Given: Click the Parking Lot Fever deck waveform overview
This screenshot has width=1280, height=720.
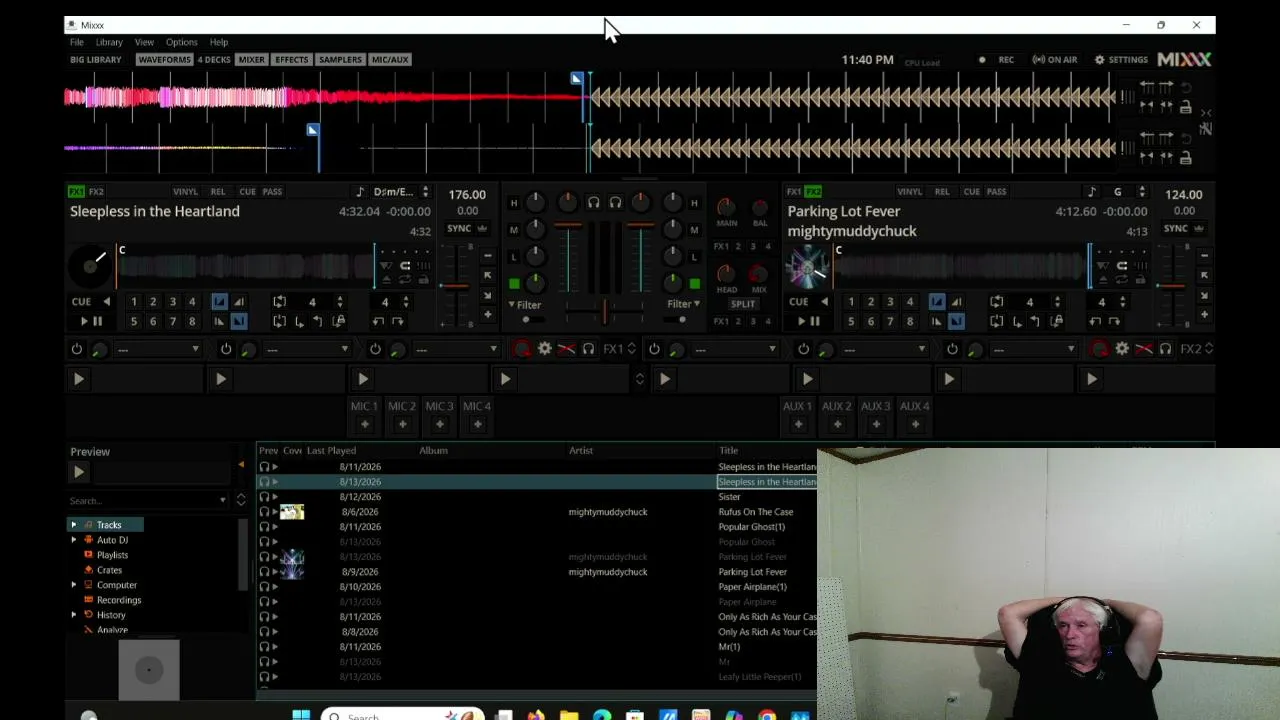Looking at the screenshot, I should 962,266.
